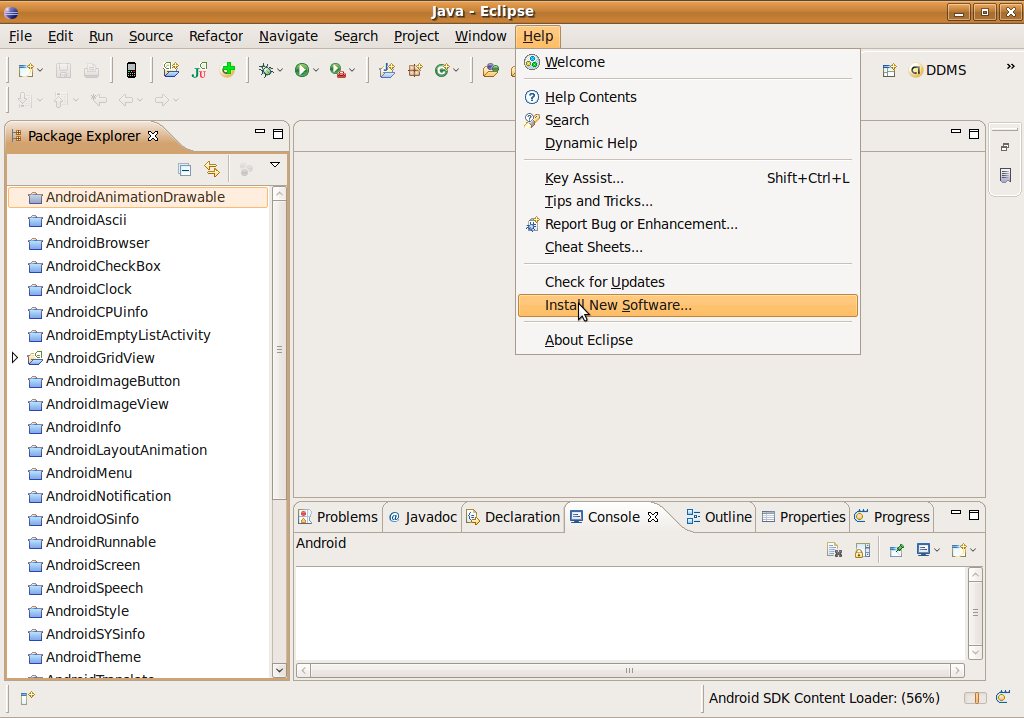1024x718 pixels.
Task: Click the New Java Class icon
Action: [442, 70]
